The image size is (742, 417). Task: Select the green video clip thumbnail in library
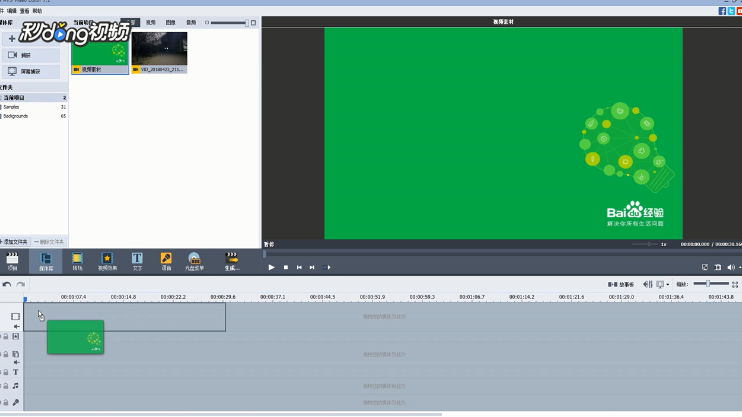100,53
